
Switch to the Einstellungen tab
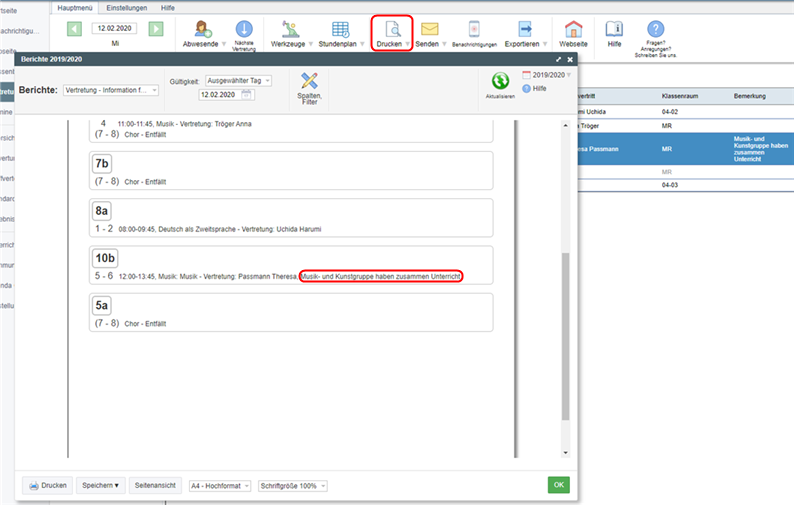click(x=126, y=7)
